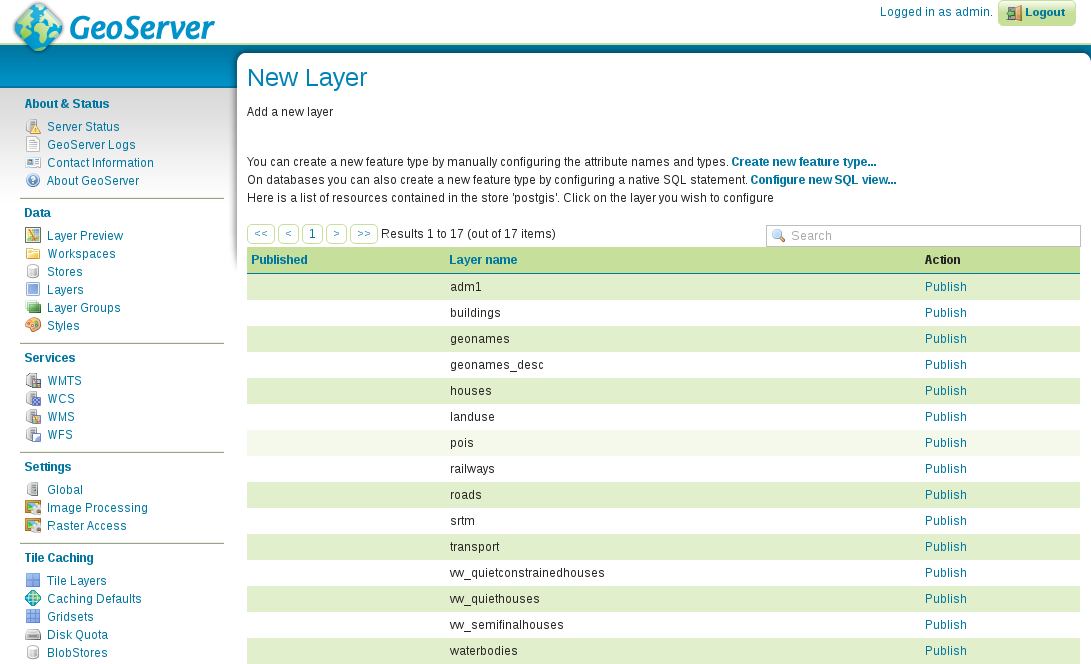Go to next results page
The width and height of the screenshot is (1091, 664).
[x=337, y=234]
